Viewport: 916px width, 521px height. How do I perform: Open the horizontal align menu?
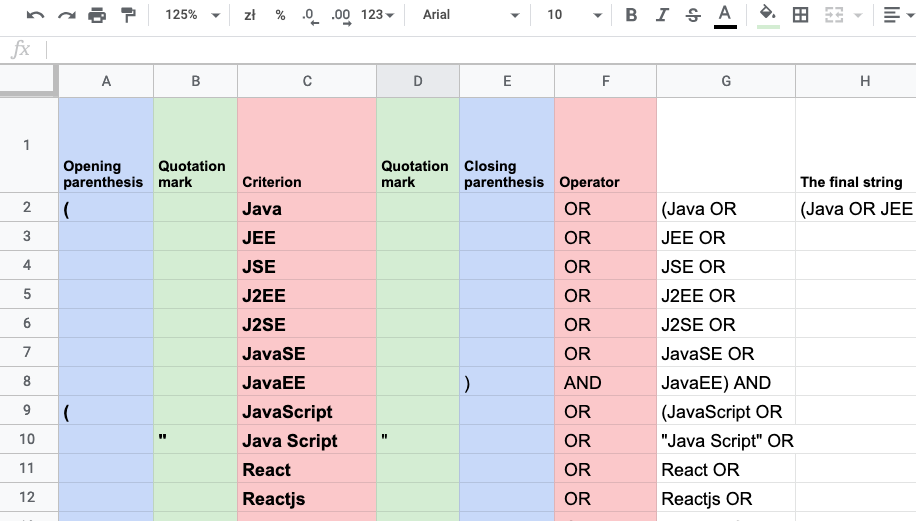[897, 15]
